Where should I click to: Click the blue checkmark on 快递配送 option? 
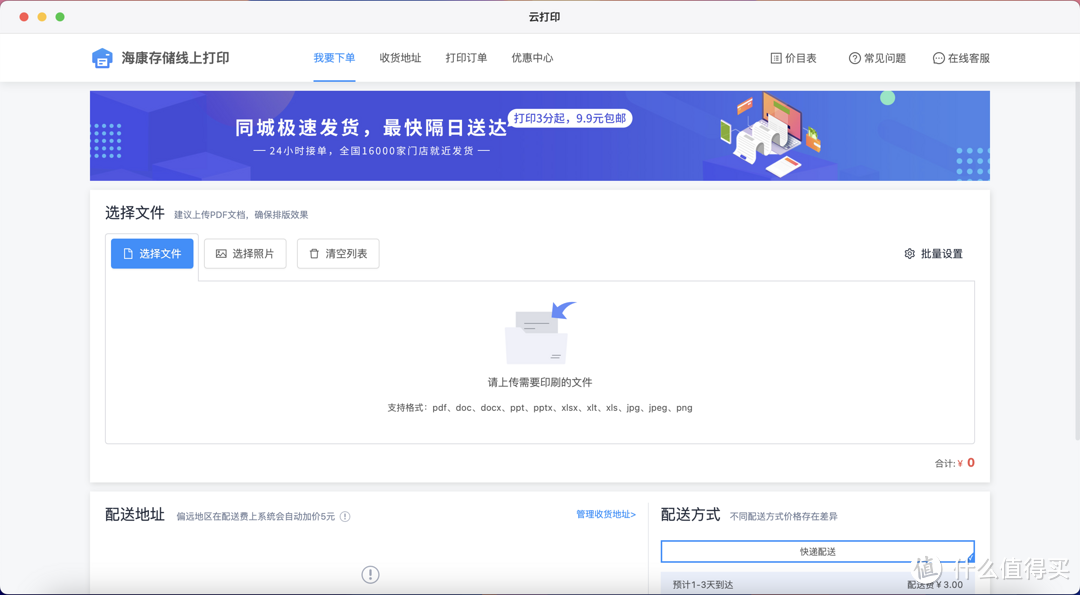click(x=969, y=556)
